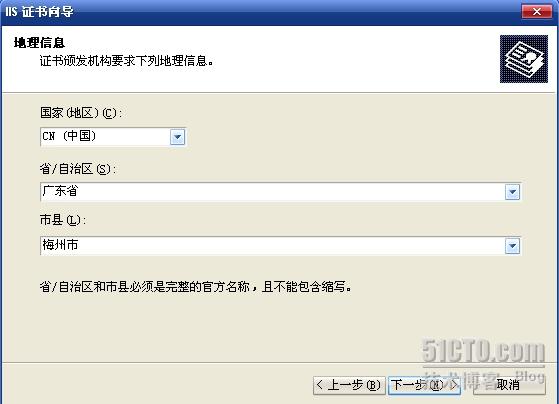Image resolution: width=559 pixels, height=404 pixels.
Task: Expand the city/county dropdown arrow
Action: pos(512,246)
